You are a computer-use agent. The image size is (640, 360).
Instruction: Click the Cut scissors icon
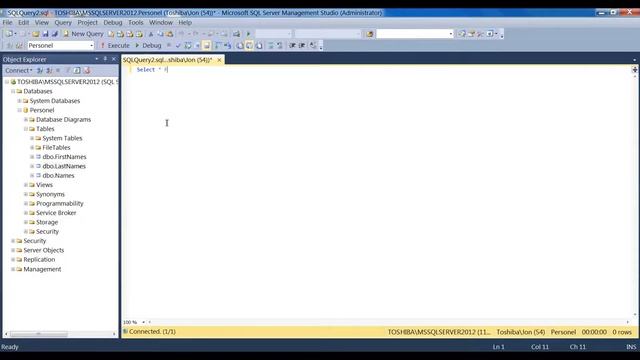pos(151,34)
